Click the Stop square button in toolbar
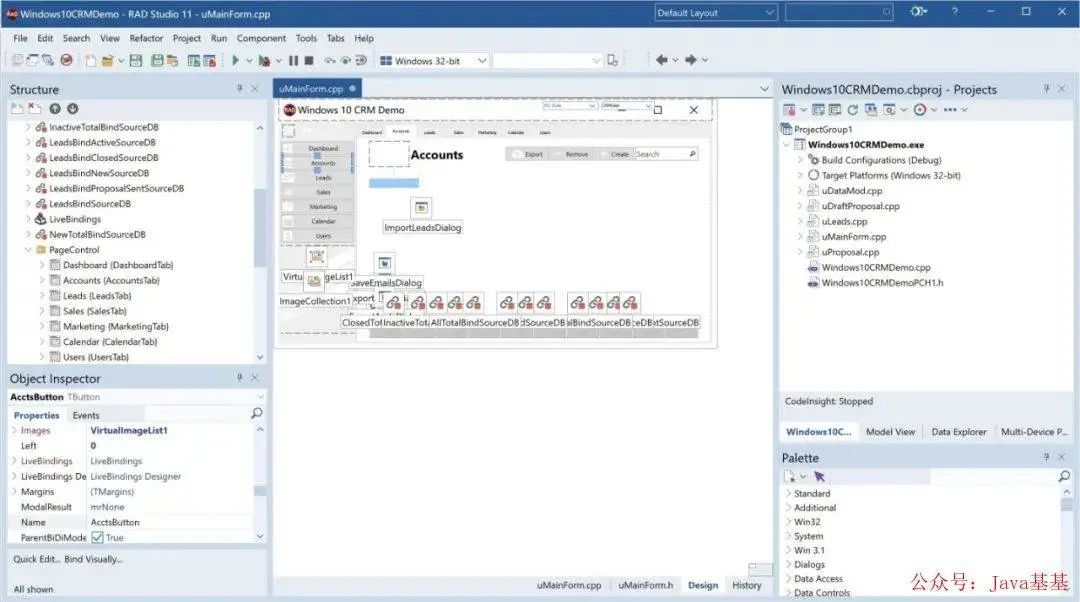The image size is (1080, 602). point(309,61)
